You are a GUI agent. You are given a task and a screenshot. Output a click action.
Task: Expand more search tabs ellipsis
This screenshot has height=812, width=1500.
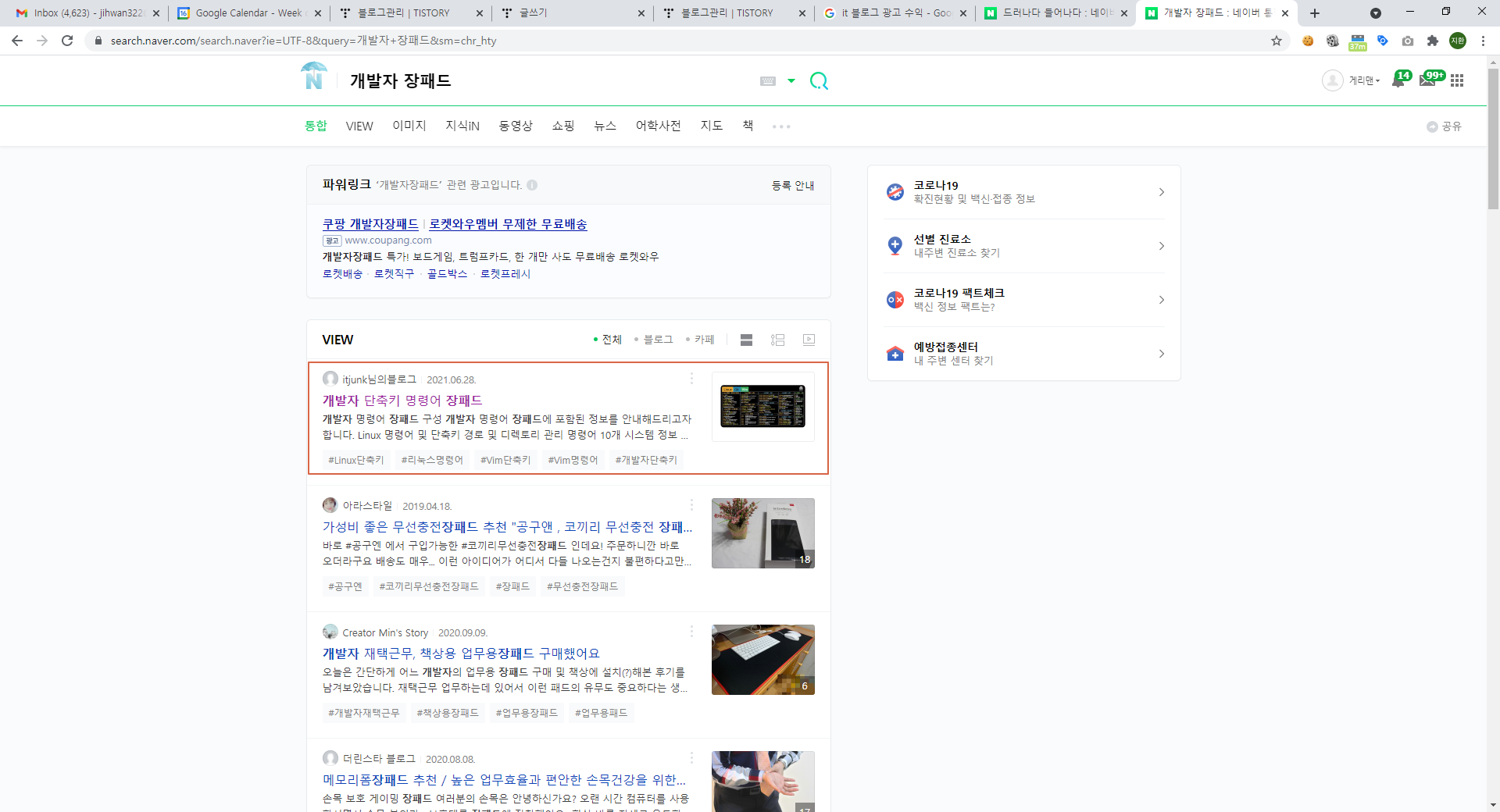pos(781,126)
